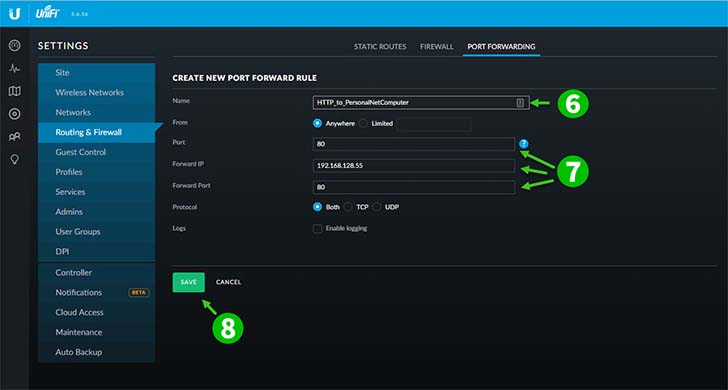
Task: Open Routing & Firewall settings
Action: pyautogui.click(x=97, y=132)
